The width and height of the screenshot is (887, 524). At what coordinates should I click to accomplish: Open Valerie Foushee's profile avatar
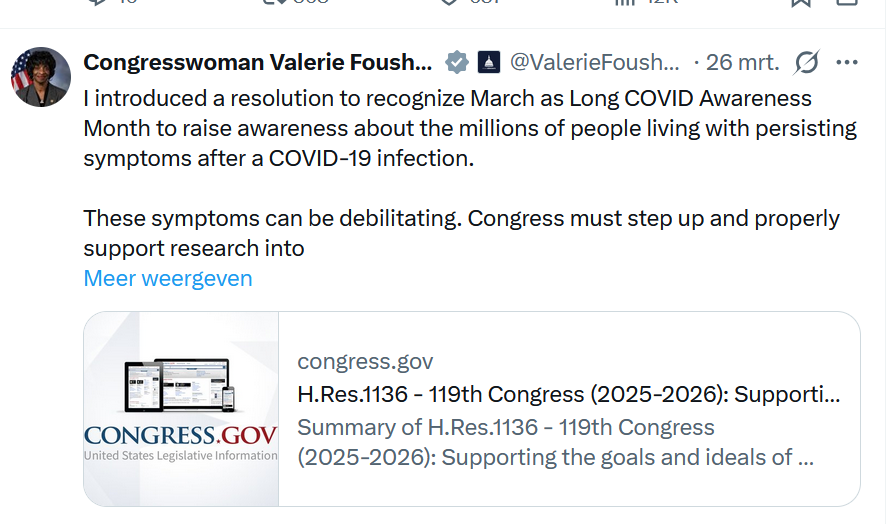click(x=41, y=77)
